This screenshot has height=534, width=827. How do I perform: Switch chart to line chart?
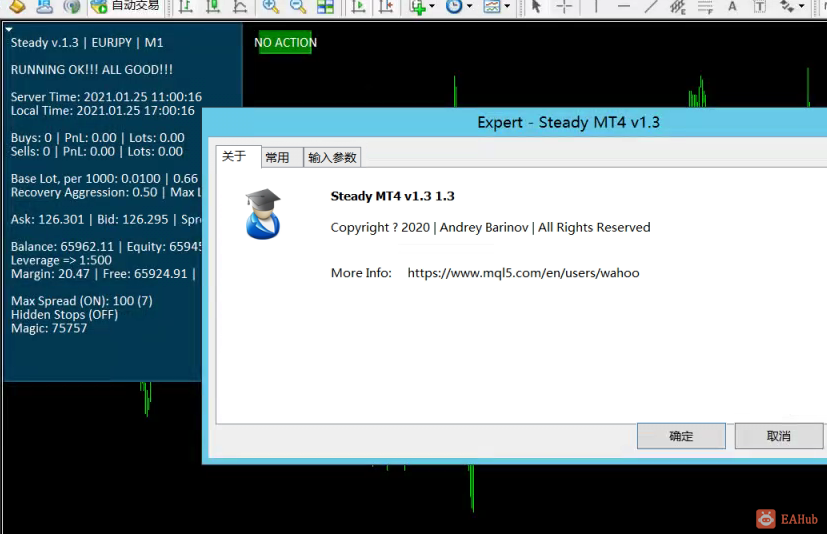tap(240, 6)
